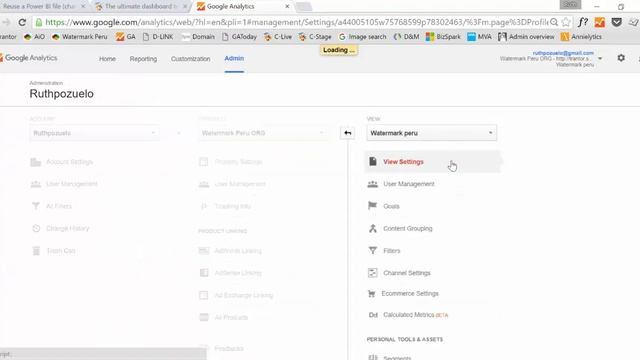Expand the Watermark peru view dropdown
This screenshot has width=640, height=360.
tap(431, 133)
